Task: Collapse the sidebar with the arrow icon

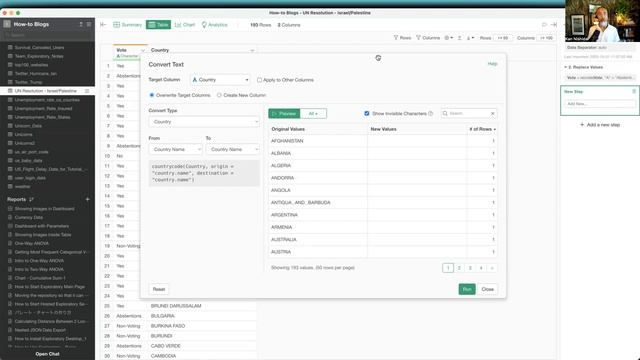Action: (x=103, y=25)
